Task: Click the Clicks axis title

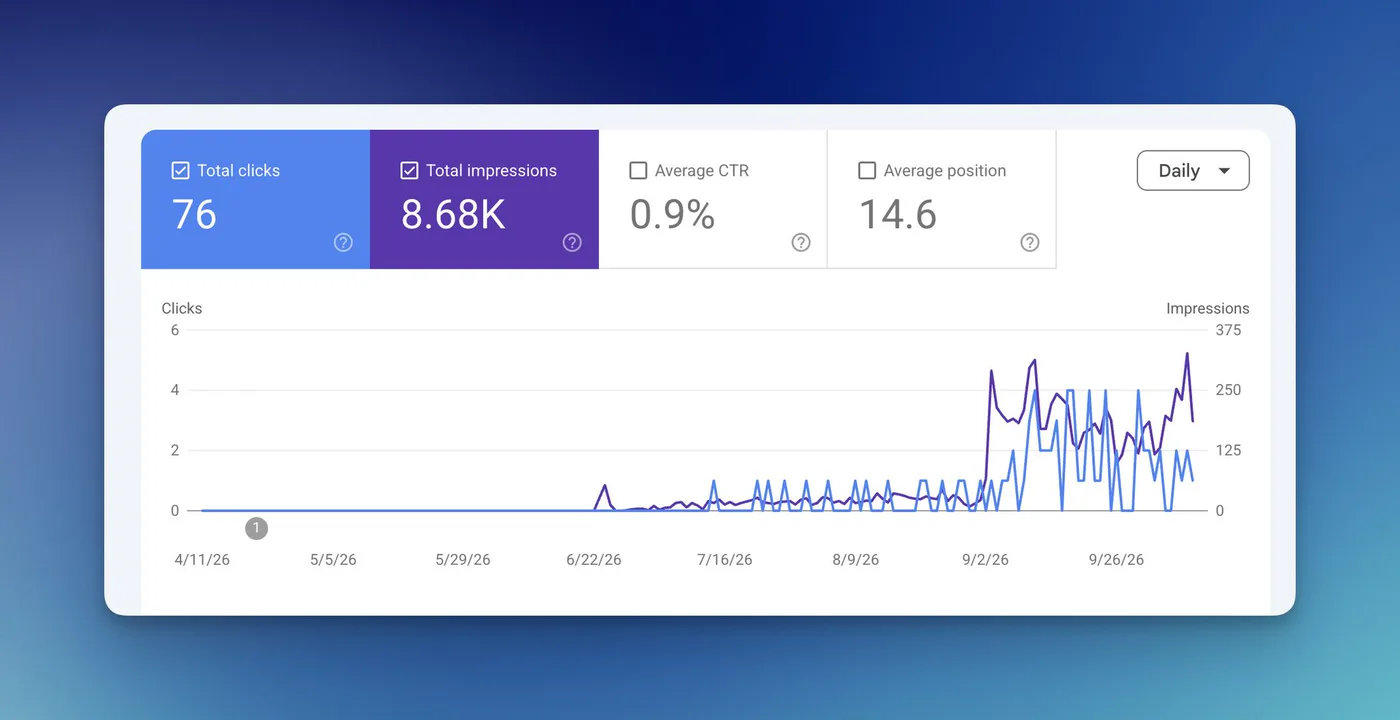Action: [x=182, y=308]
